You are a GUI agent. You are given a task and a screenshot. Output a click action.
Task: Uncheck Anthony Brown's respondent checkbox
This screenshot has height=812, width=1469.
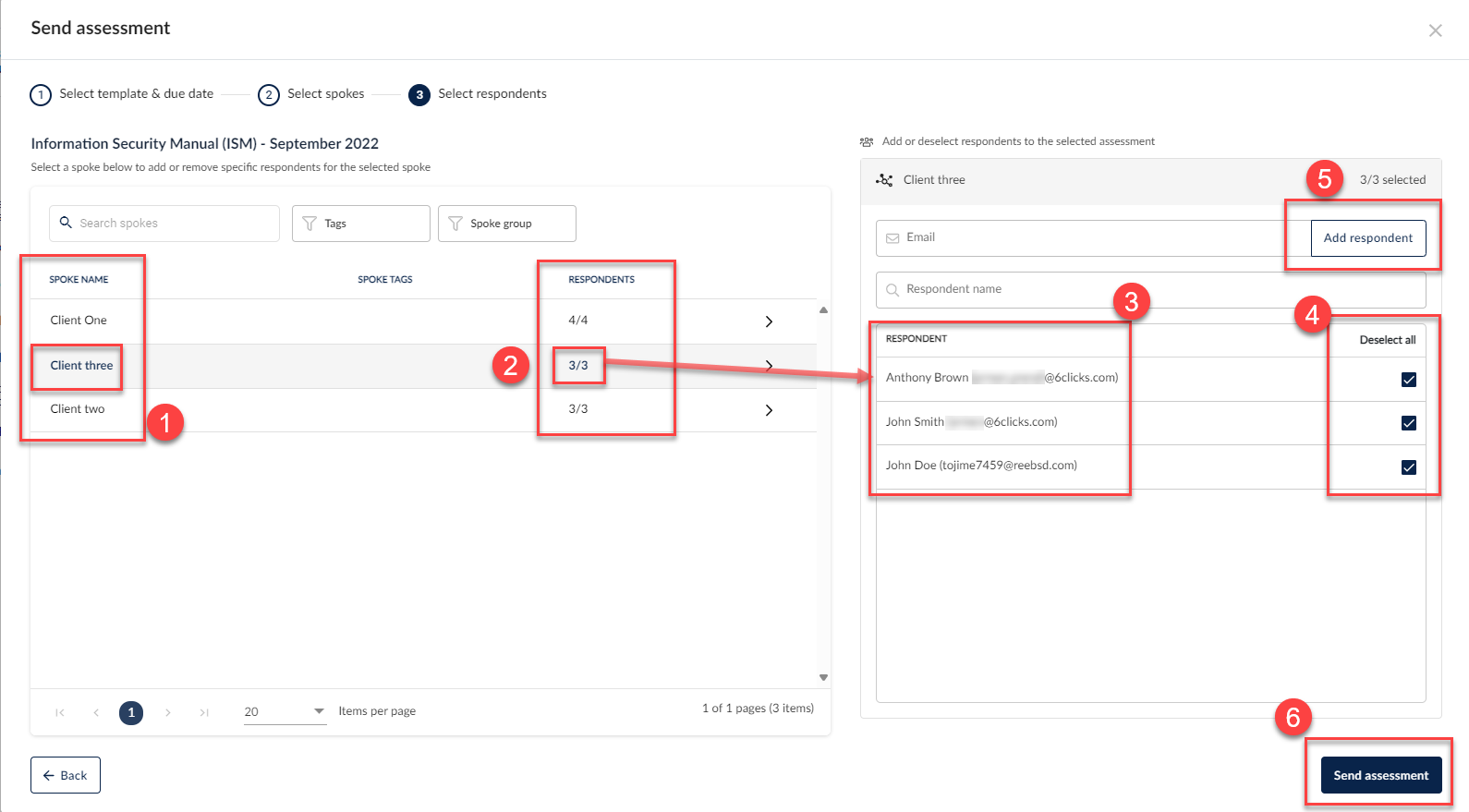coord(1408,380)
